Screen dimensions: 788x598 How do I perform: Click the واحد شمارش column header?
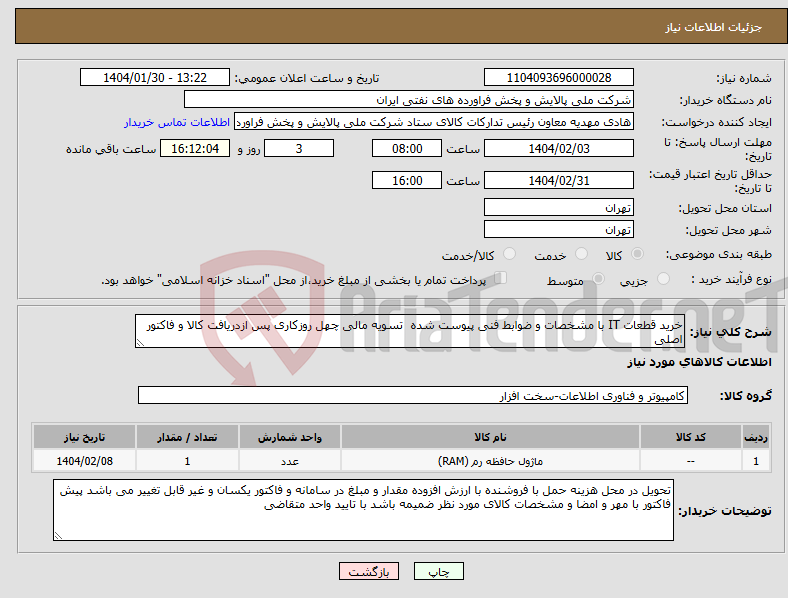click(290, 437)
